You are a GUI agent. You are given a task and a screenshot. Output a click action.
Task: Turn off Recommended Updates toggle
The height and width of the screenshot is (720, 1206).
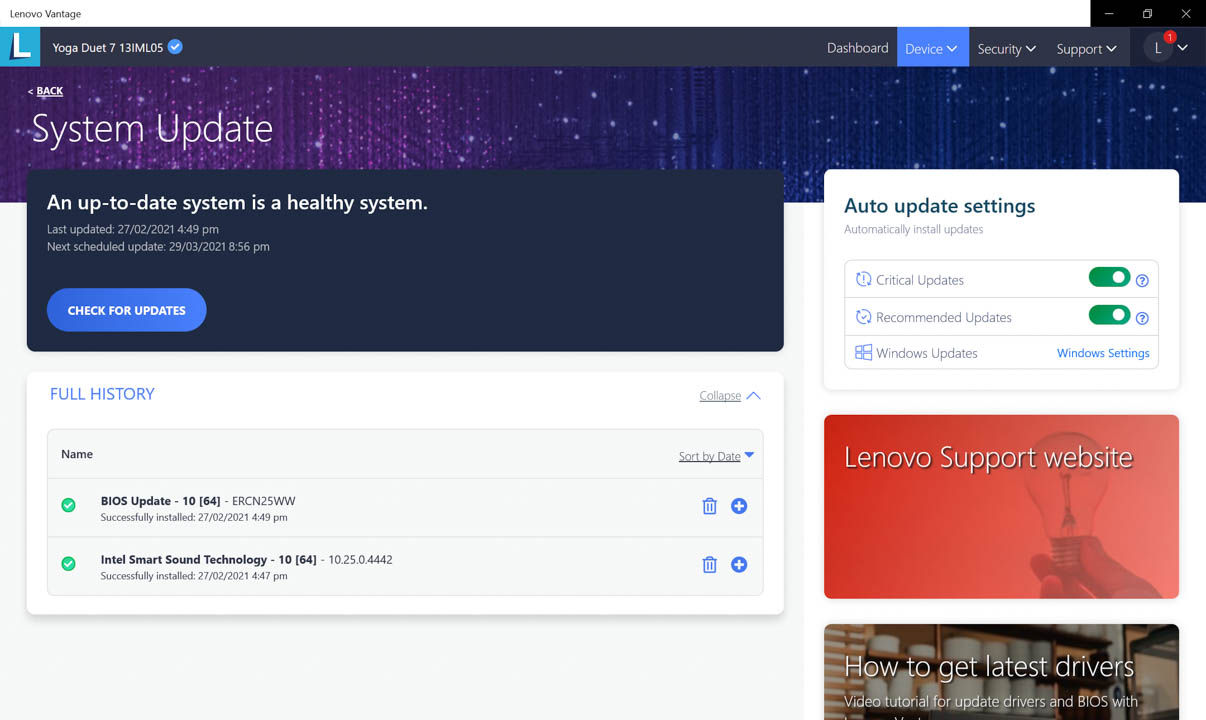[x=1109, y=316]
